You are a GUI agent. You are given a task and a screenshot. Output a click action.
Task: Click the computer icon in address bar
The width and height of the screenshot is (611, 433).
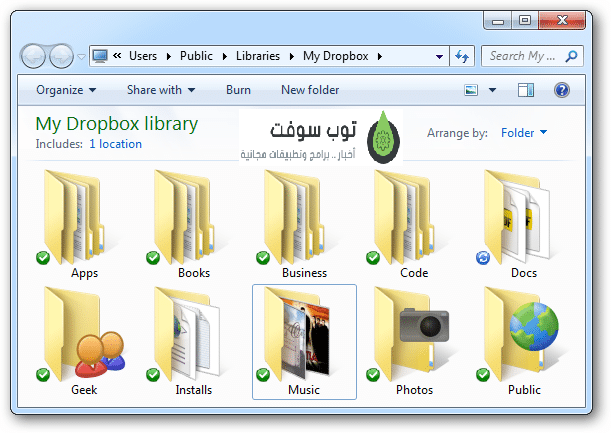click(x=100, y=56)
